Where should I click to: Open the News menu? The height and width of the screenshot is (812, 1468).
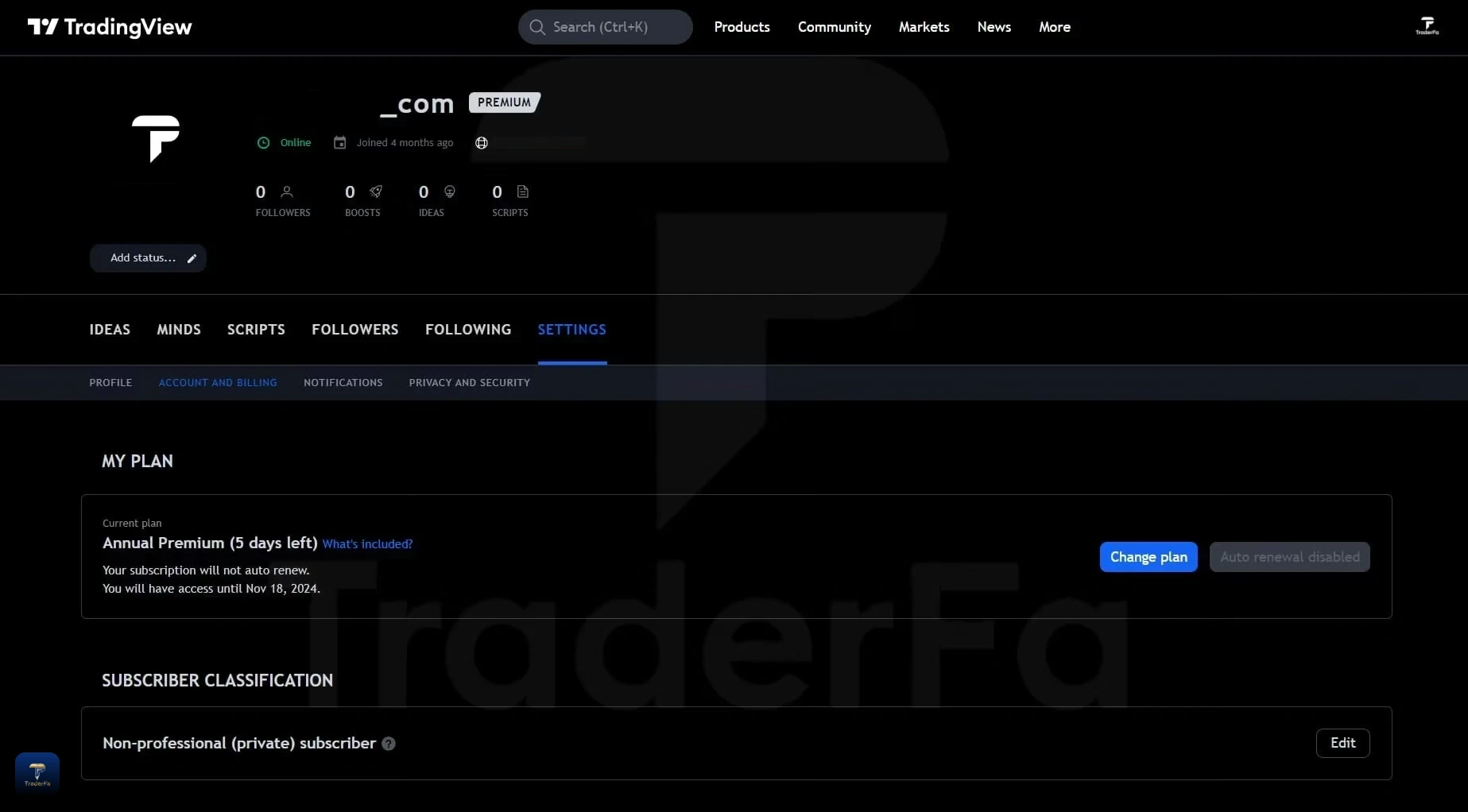[x=994, y=27]
